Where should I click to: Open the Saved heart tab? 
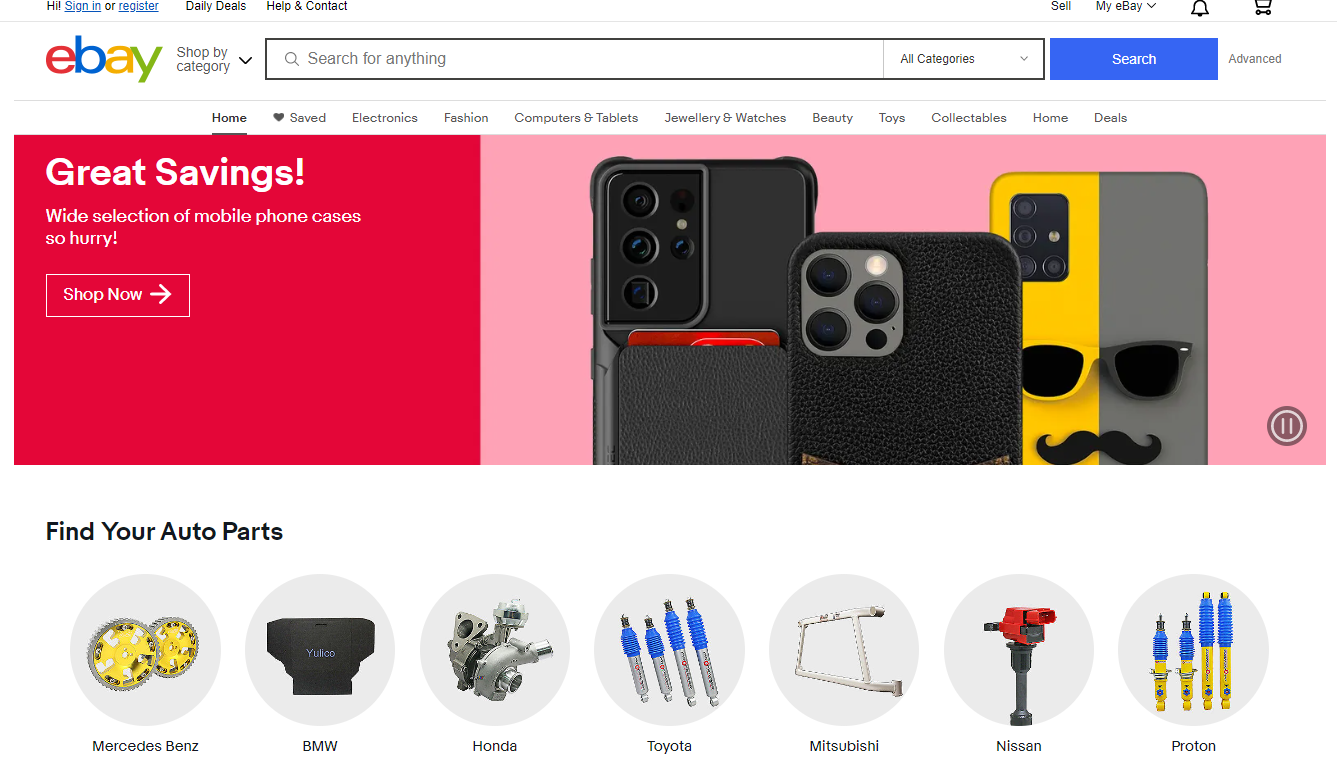click(x=299, y=118)
